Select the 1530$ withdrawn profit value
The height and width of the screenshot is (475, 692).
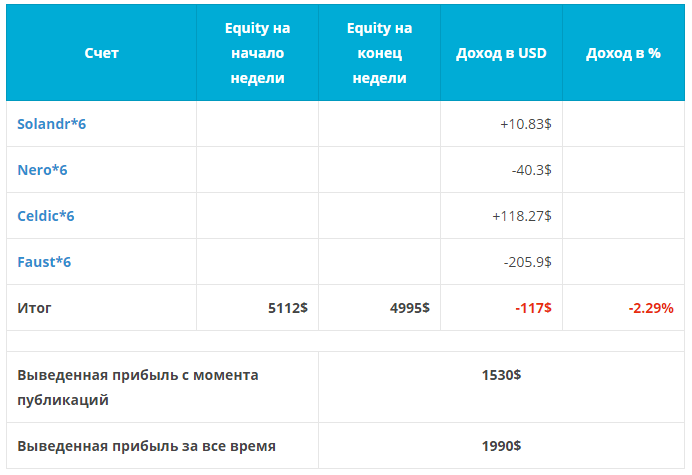click(501, 374)
